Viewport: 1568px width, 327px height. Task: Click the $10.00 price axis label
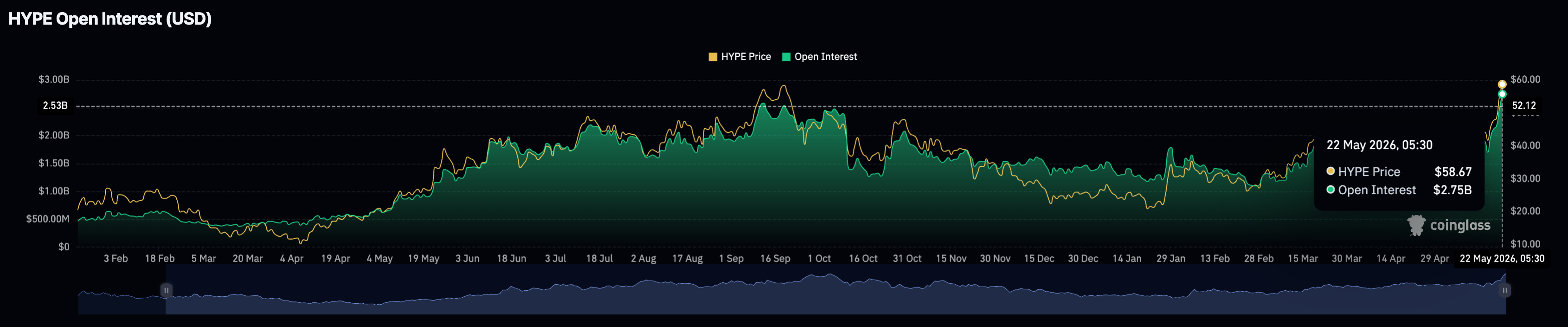tap(1525, 244)
